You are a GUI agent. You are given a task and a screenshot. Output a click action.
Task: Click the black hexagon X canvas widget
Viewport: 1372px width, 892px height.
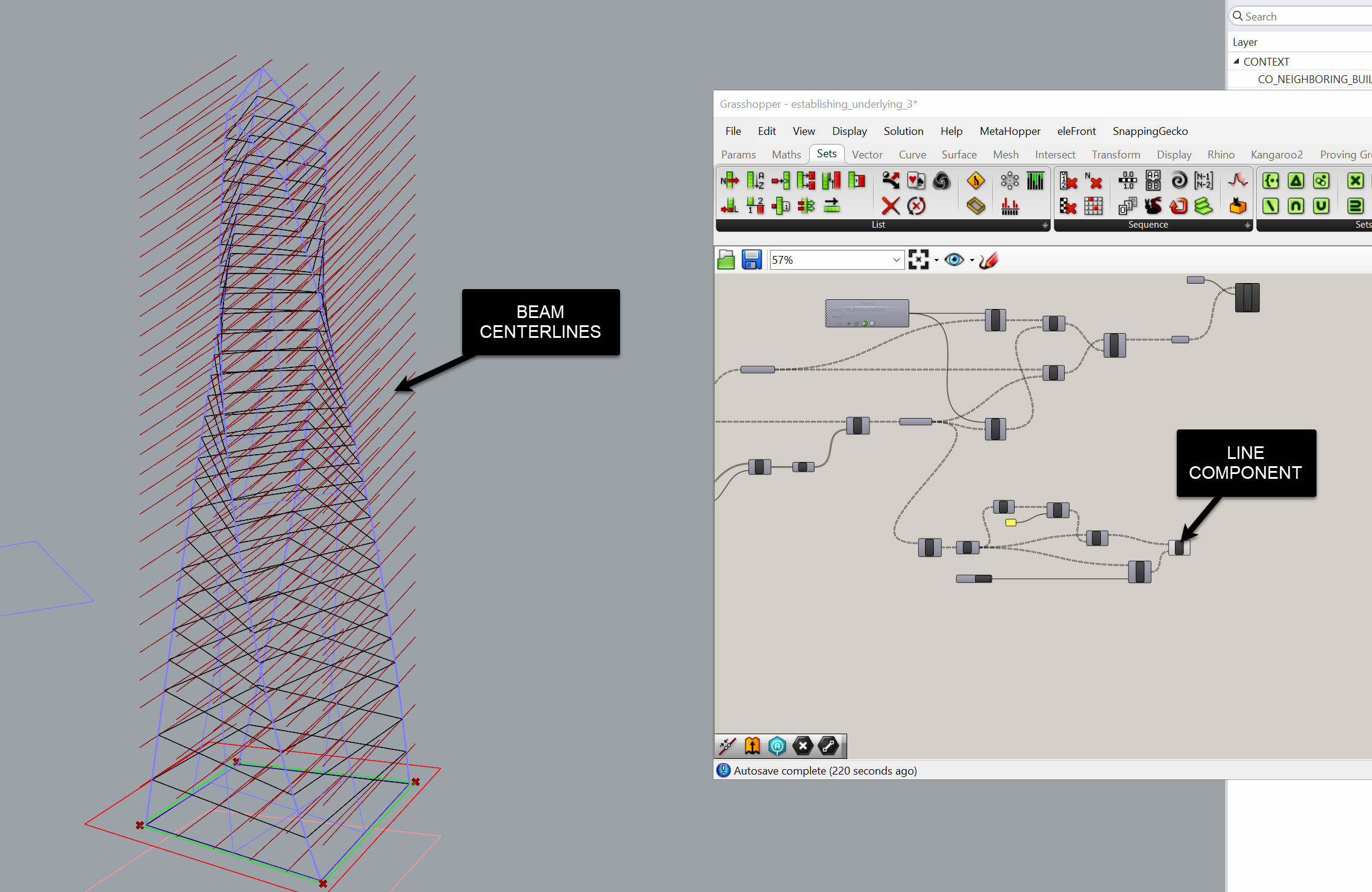tap(803, 746)
